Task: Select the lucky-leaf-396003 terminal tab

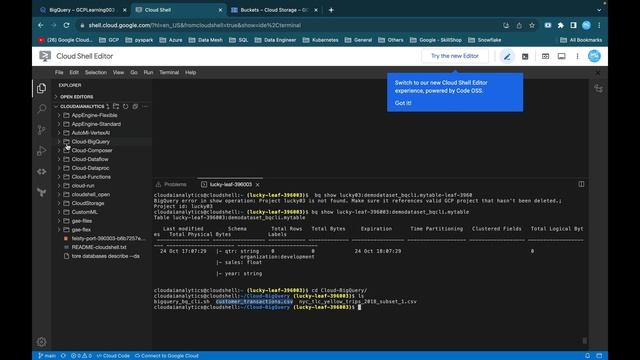Action: [230, 184]
